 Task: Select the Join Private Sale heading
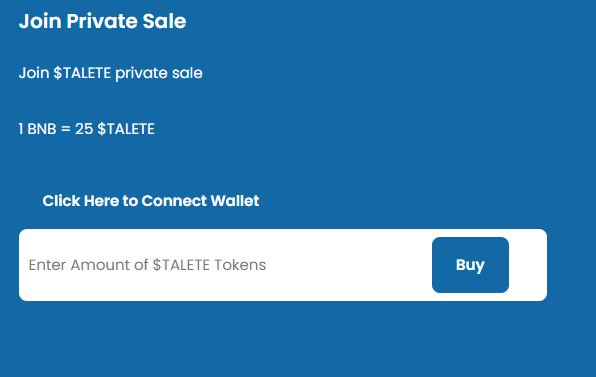103,21
